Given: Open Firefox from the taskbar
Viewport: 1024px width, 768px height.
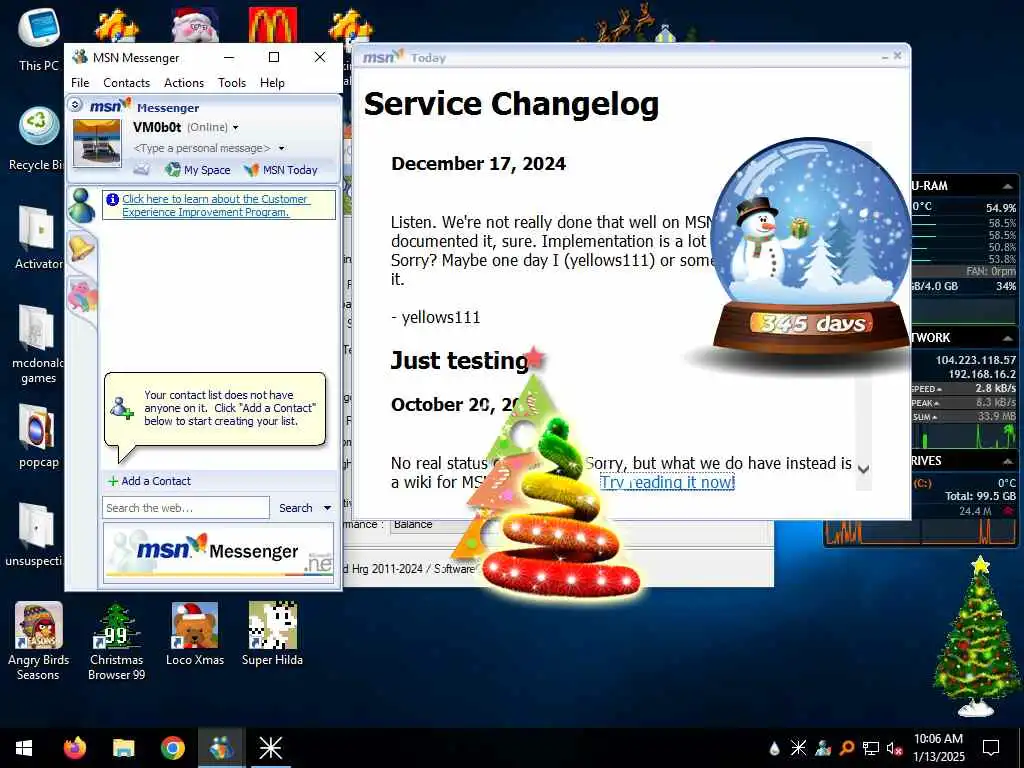Looking at the screenshot, I should tap(74, 748).
